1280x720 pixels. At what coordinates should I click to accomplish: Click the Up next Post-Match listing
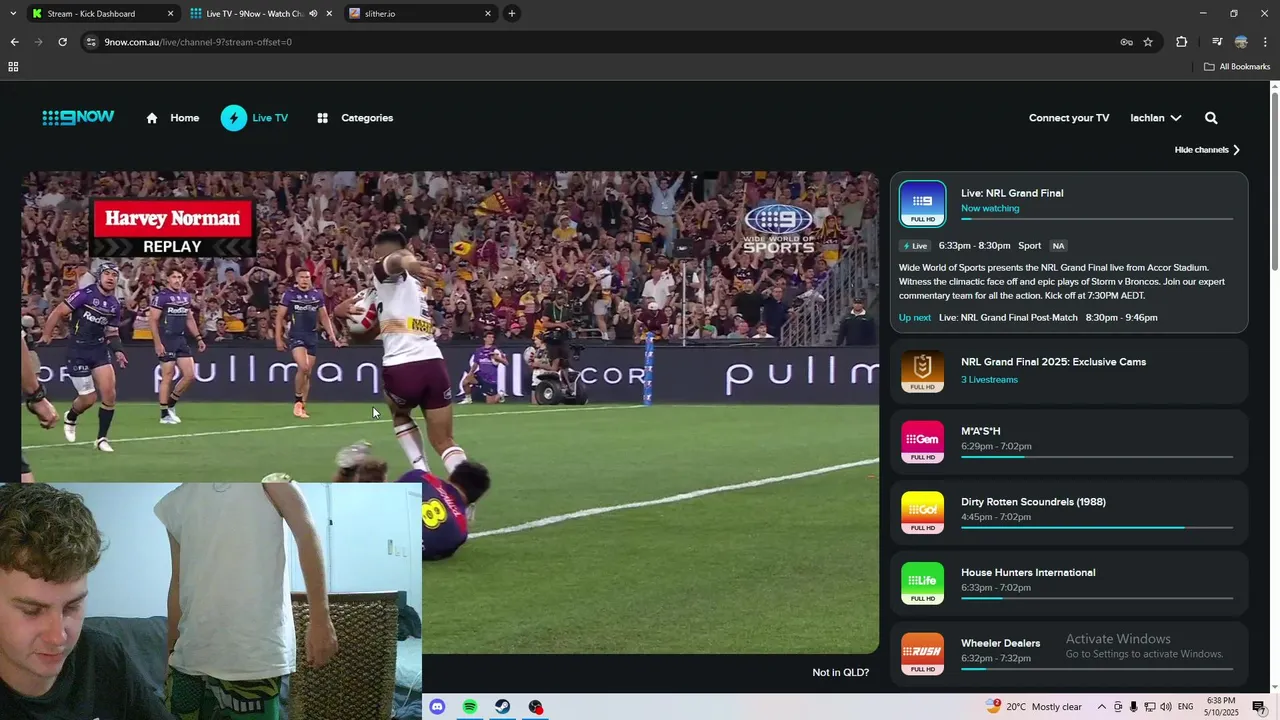[x=1028, y=318]
